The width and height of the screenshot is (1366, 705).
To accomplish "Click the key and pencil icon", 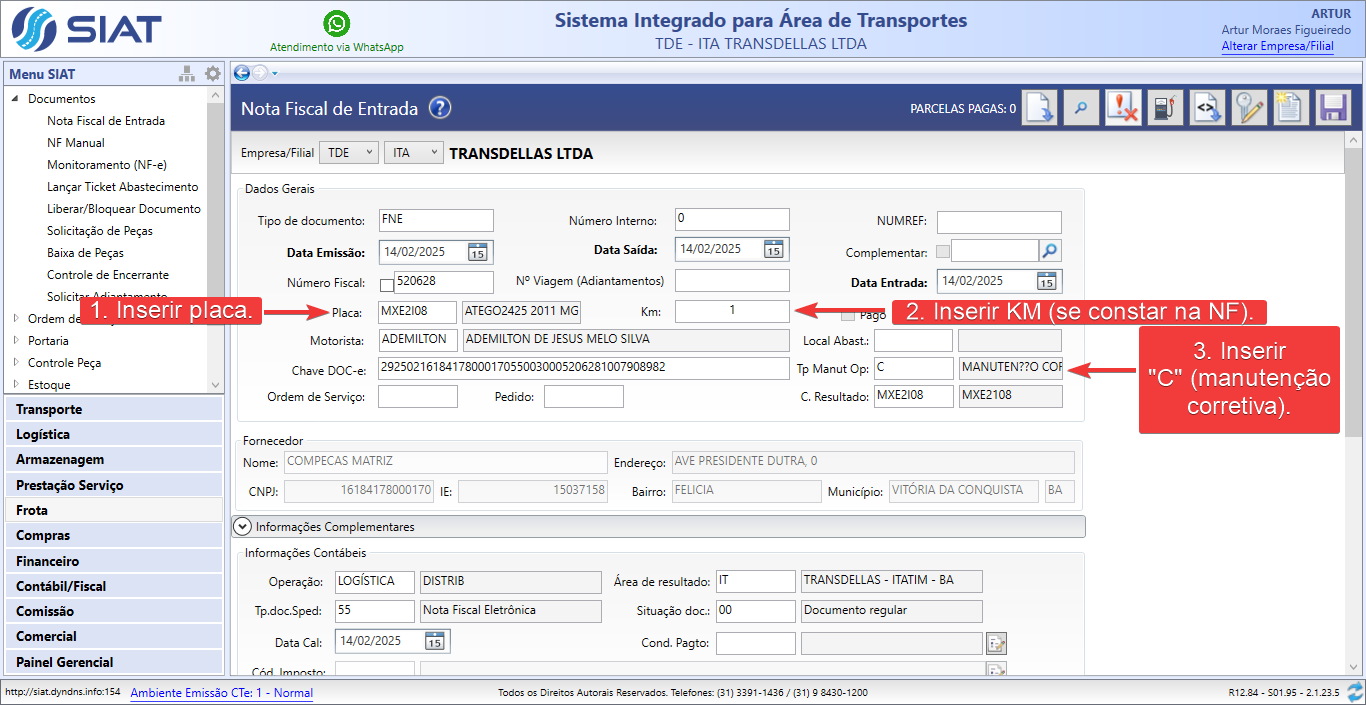I will tap(1249, 108).
